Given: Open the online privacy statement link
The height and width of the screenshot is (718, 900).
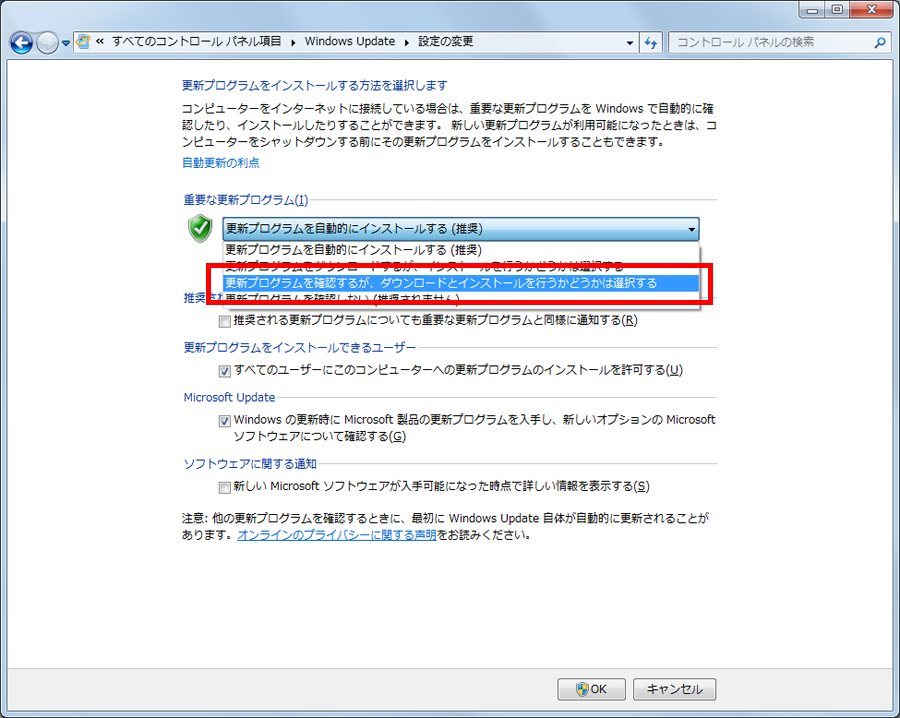Looking at the screenshot, I should [337, 535].
